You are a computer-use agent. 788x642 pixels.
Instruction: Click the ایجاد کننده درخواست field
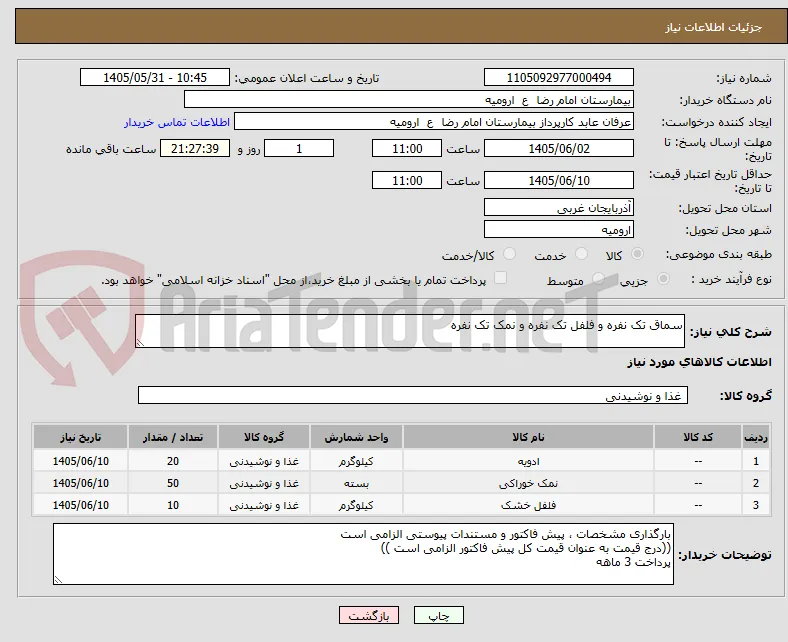pos(434,122)
